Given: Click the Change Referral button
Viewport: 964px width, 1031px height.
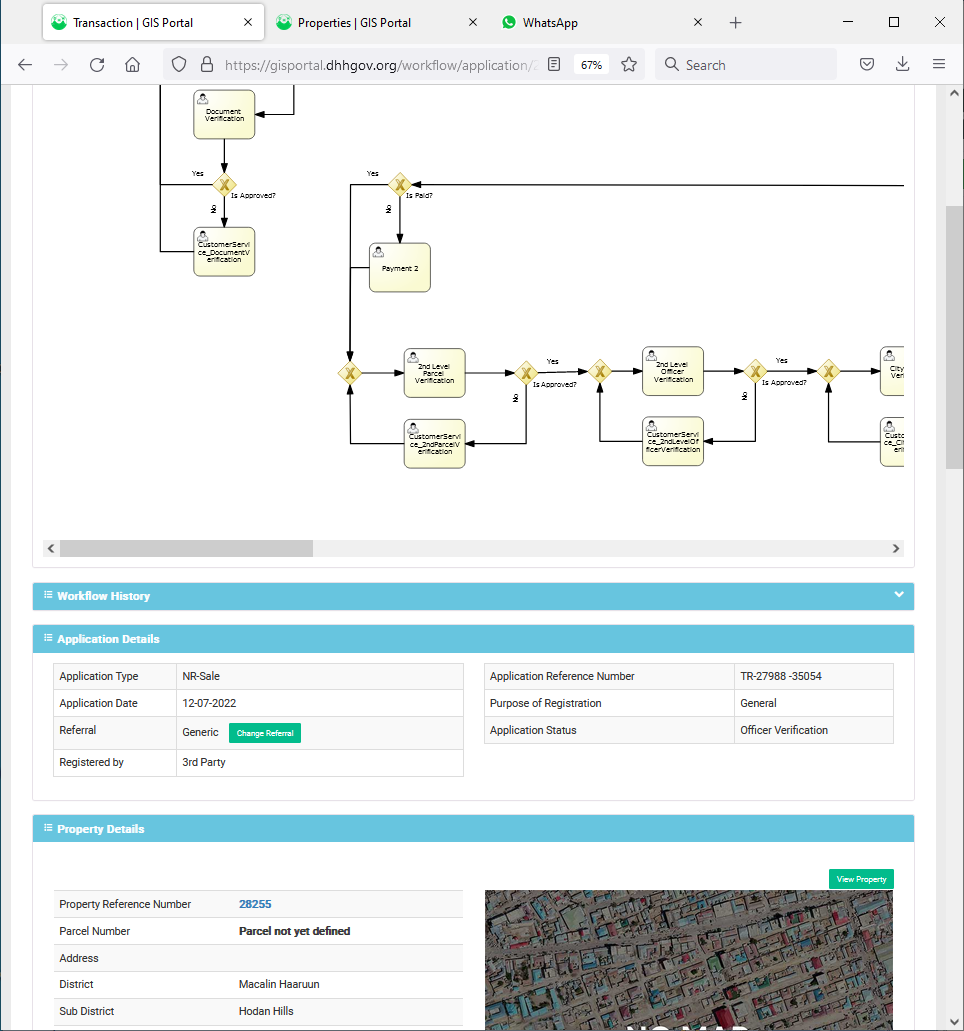Looking at the screenshot, I should [x=265, y=733].
